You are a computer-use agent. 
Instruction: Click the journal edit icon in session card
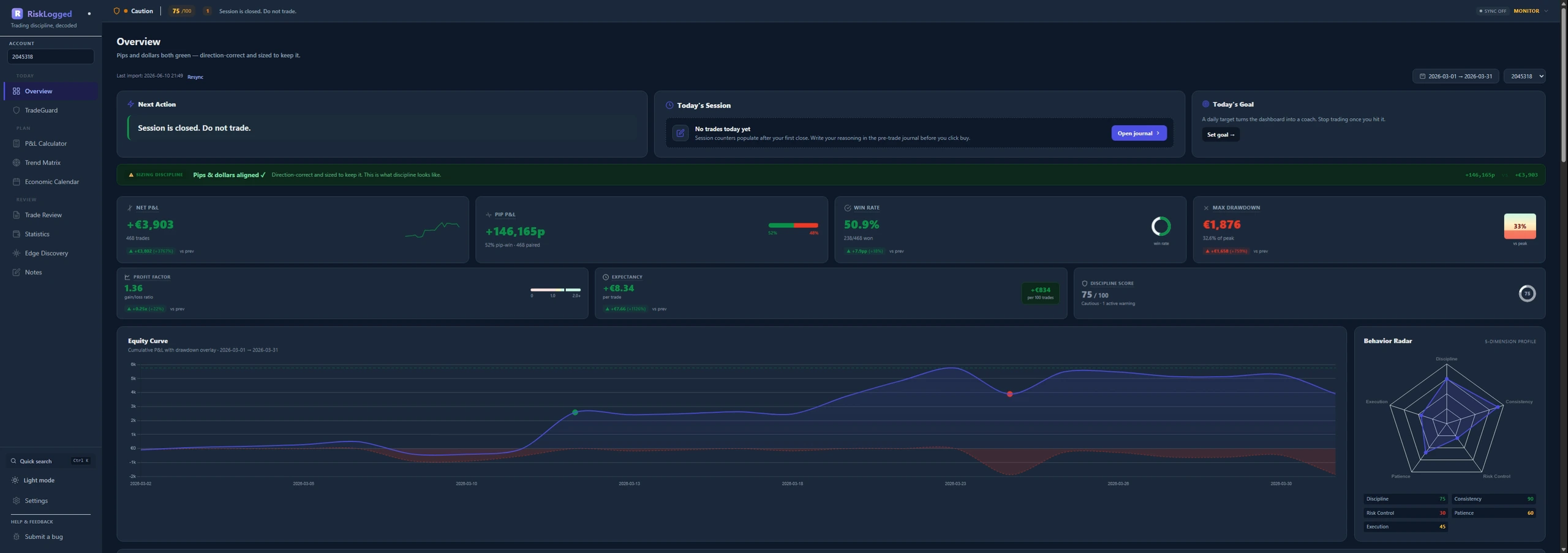coord(680,133)
